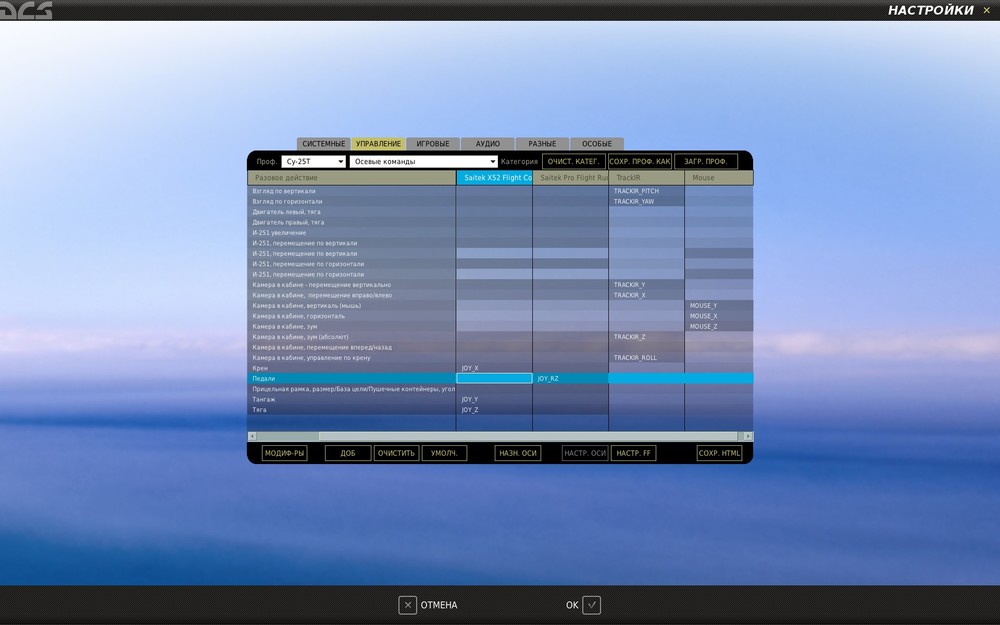The width and height of the screenshot is (1000, 625).
Task: Click the TRACKIR_Z binding cell
Action: point(646,337)
